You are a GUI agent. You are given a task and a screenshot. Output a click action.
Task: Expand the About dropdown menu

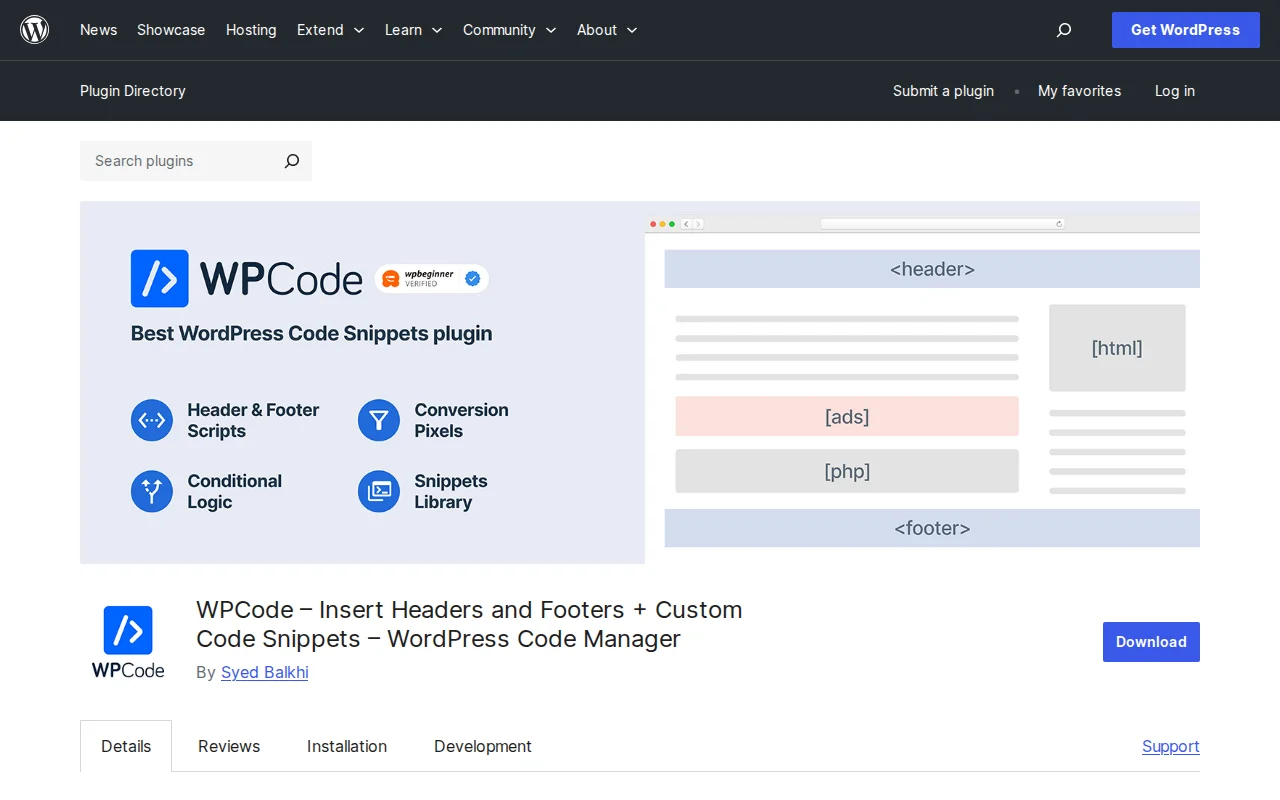tap(606, 30)
